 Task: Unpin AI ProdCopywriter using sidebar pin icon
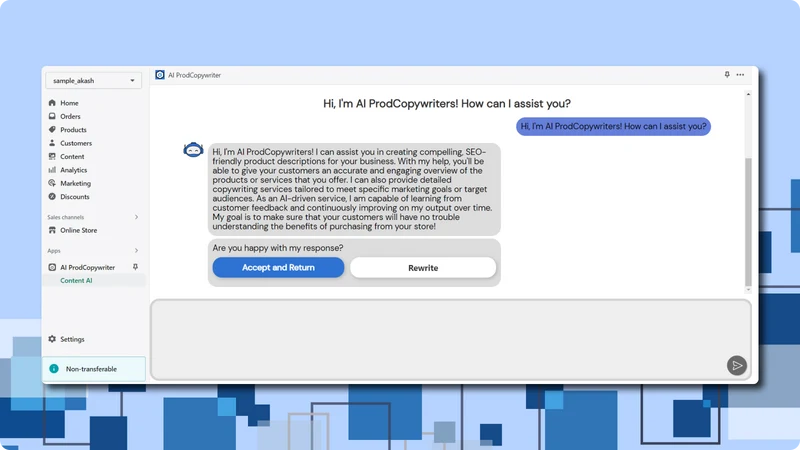(135, 267)
